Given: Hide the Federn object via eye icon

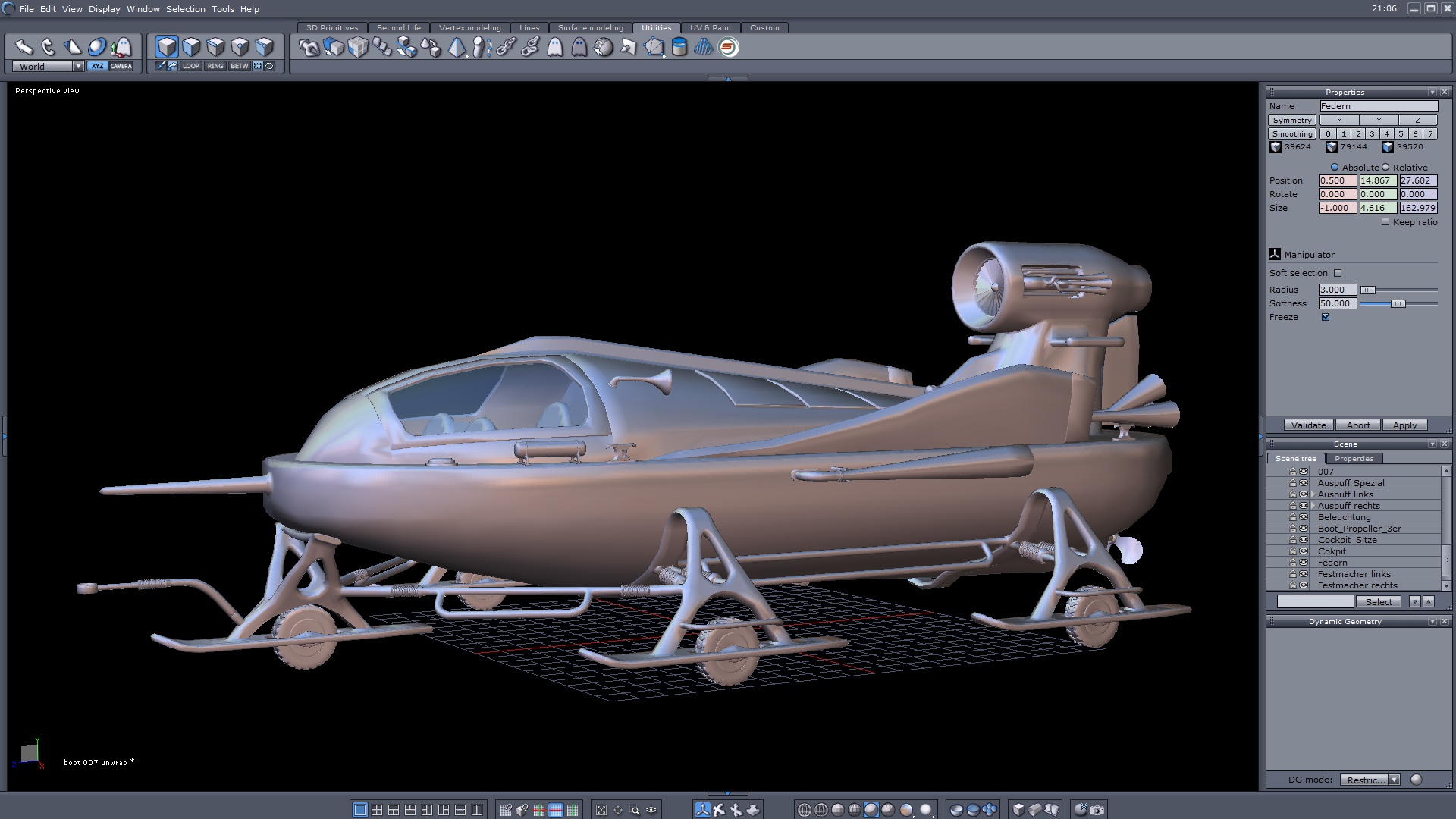Looking at the screenshot, I should (1304, 563).
